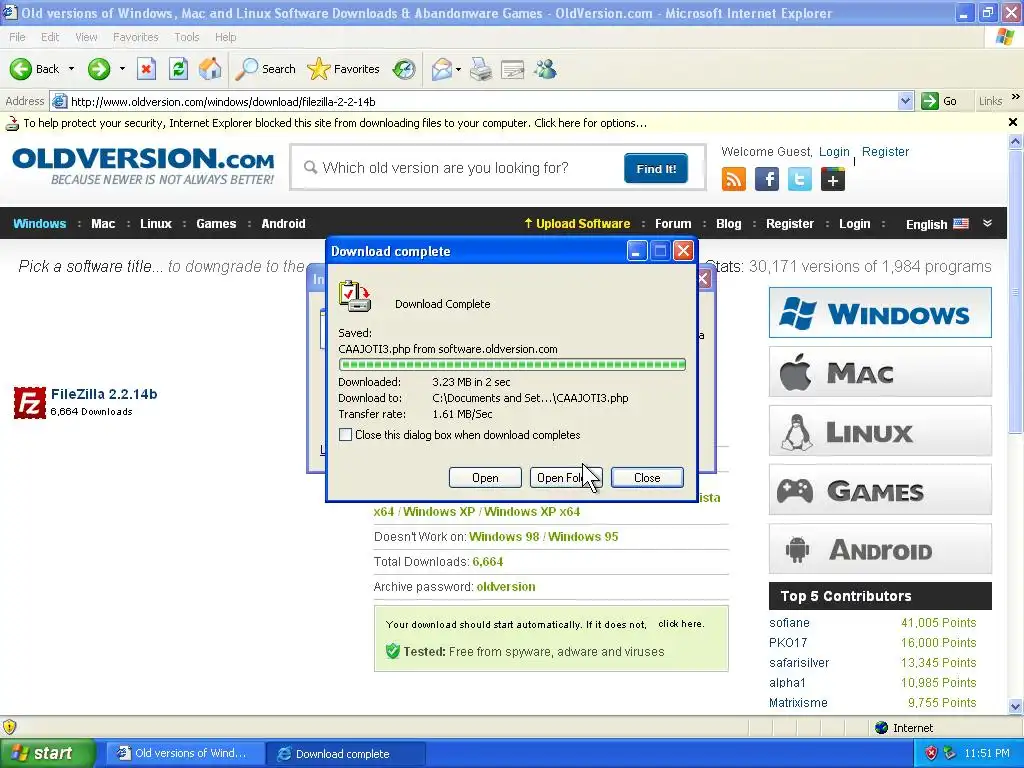Click the green Forward arrow icon
This screenshot has width=1024, height=768.
click(99, 69)
